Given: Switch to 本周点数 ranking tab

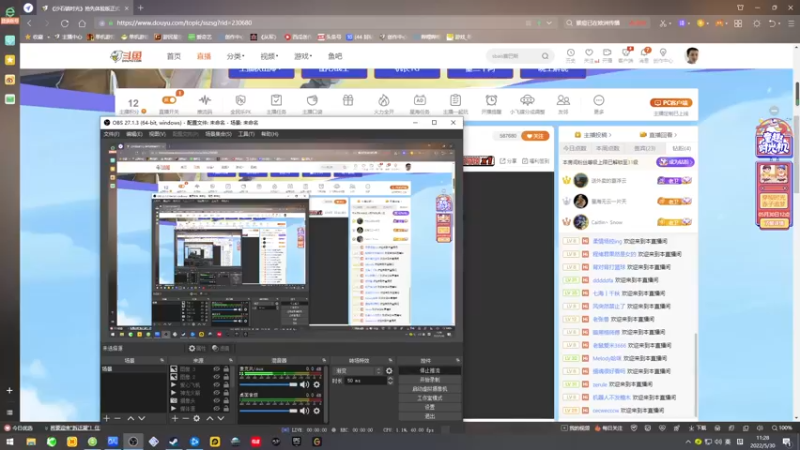Looking at the screenshot, I should pos(607,148).
